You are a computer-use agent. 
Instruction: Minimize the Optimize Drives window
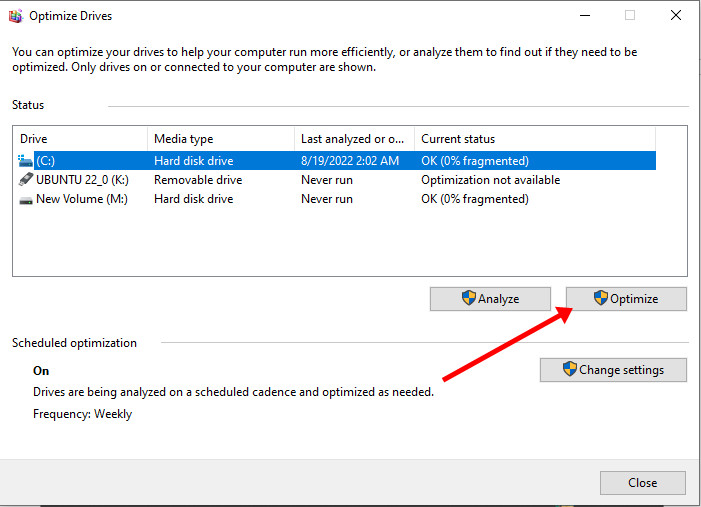point(585,16)
